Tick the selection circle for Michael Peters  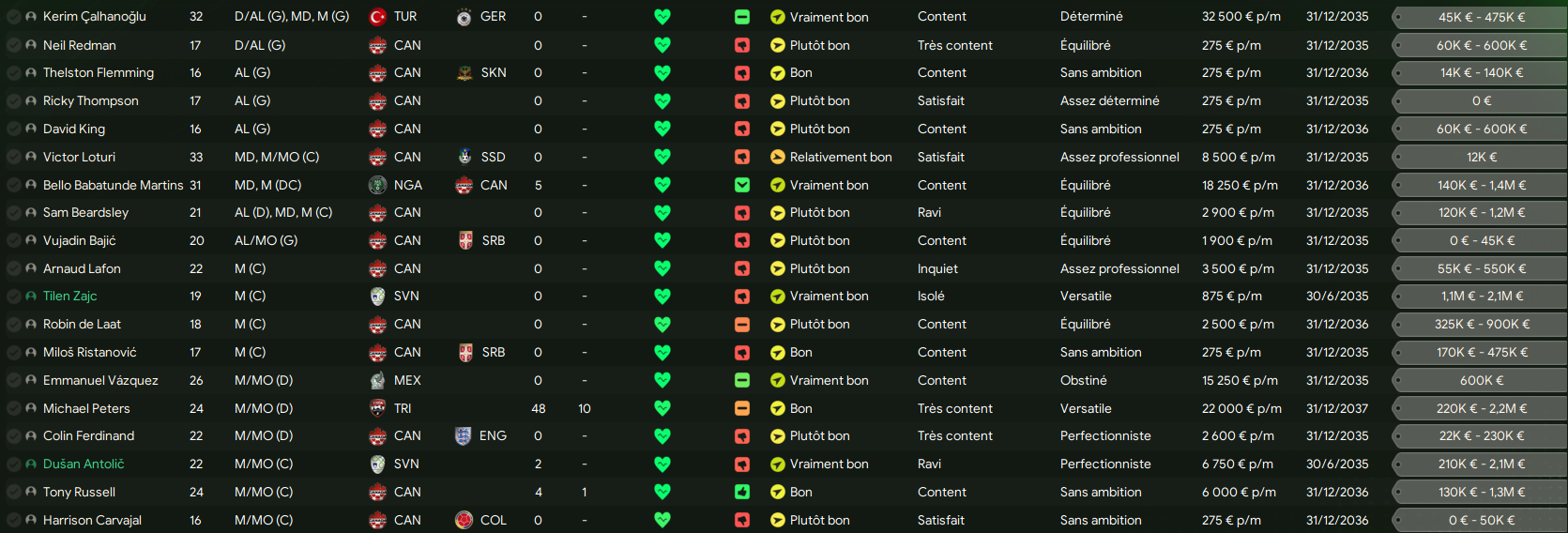[13, 409]
